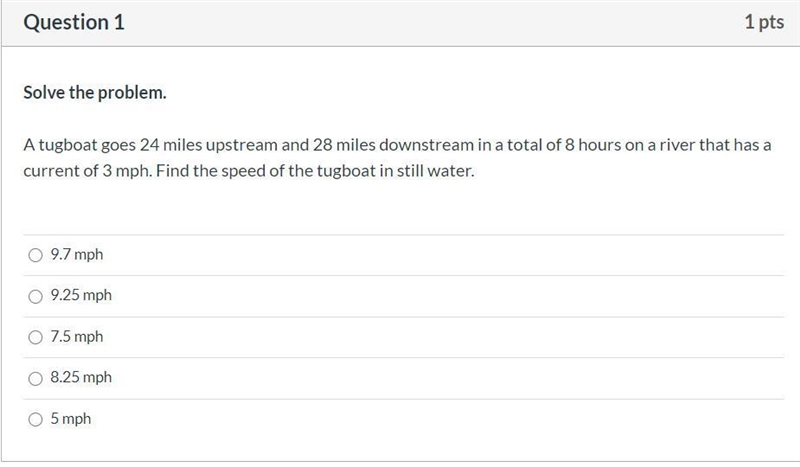Select the 9.7 mph radio button
800x467 pixels.
[35, 255]
